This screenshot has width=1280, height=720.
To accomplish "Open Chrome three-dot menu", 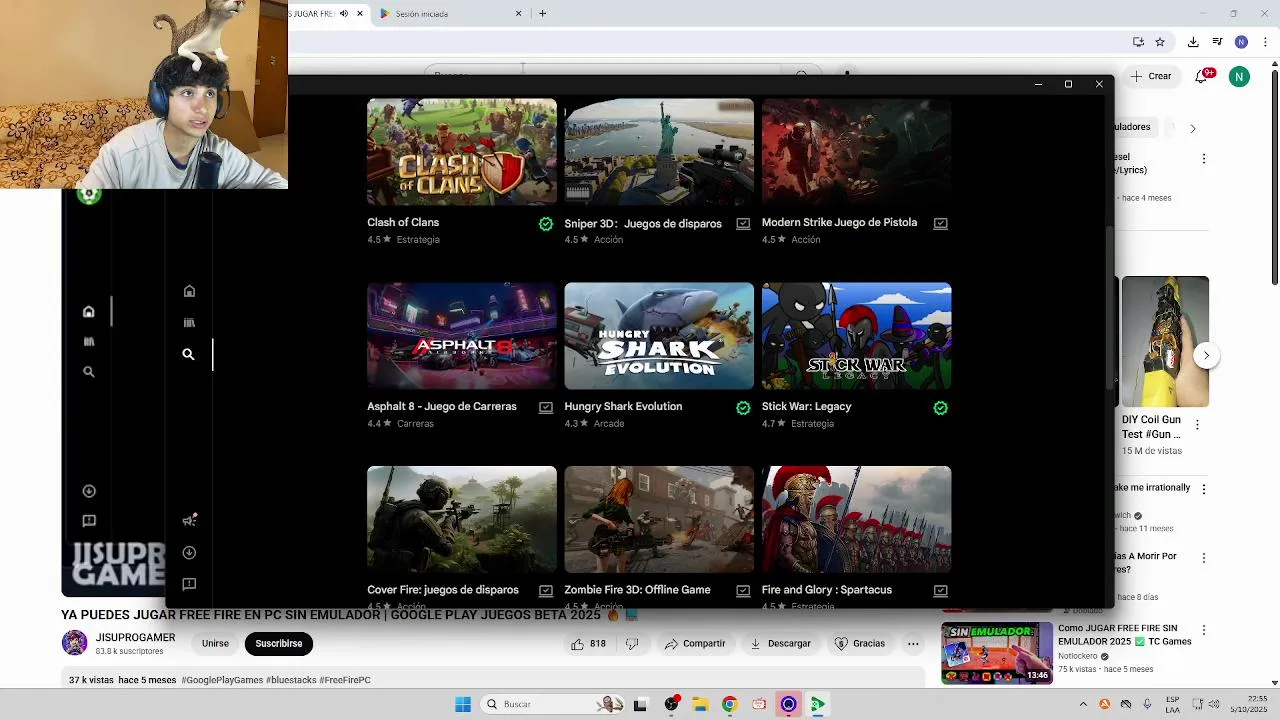I will tap(1263, 42).
